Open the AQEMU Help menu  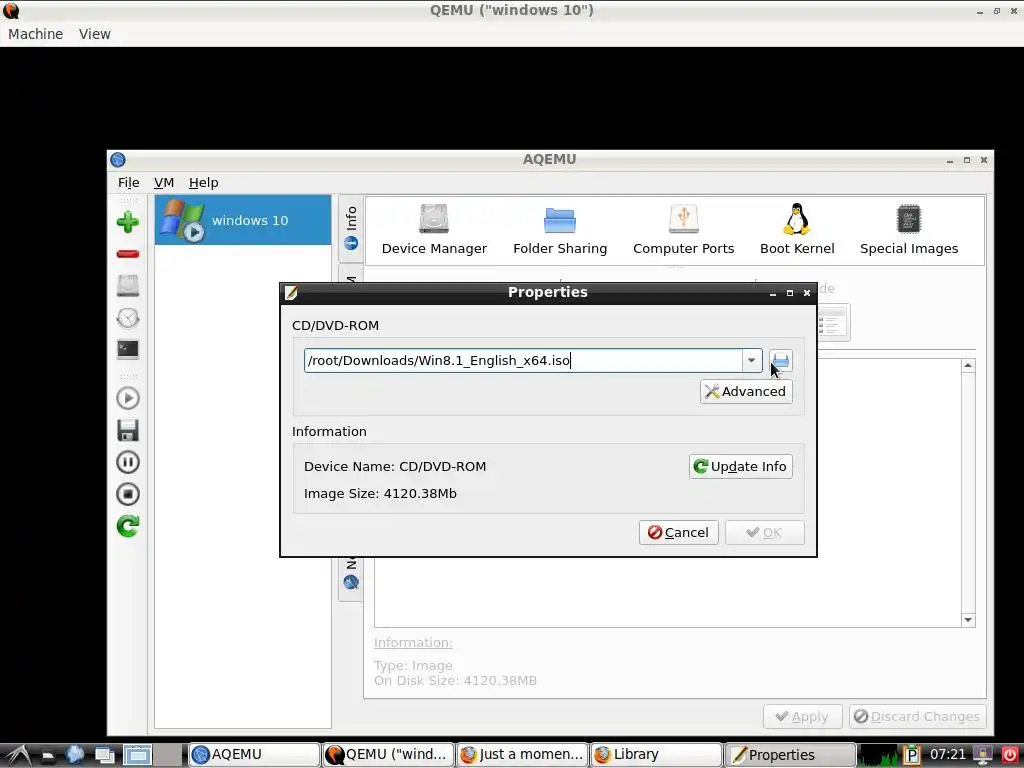click(203, 183)
